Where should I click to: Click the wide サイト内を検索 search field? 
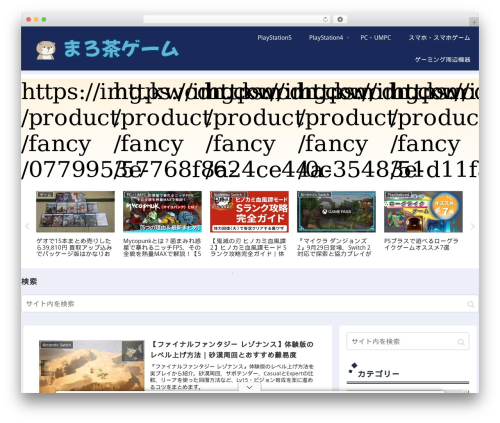[x=250, y=304]
